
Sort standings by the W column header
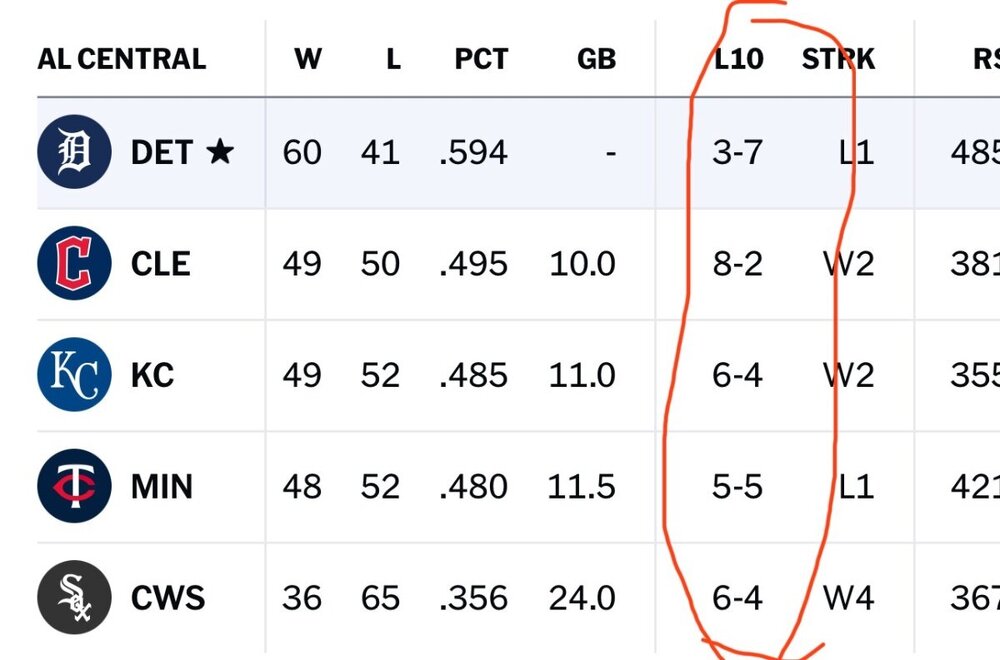point(307,59)
